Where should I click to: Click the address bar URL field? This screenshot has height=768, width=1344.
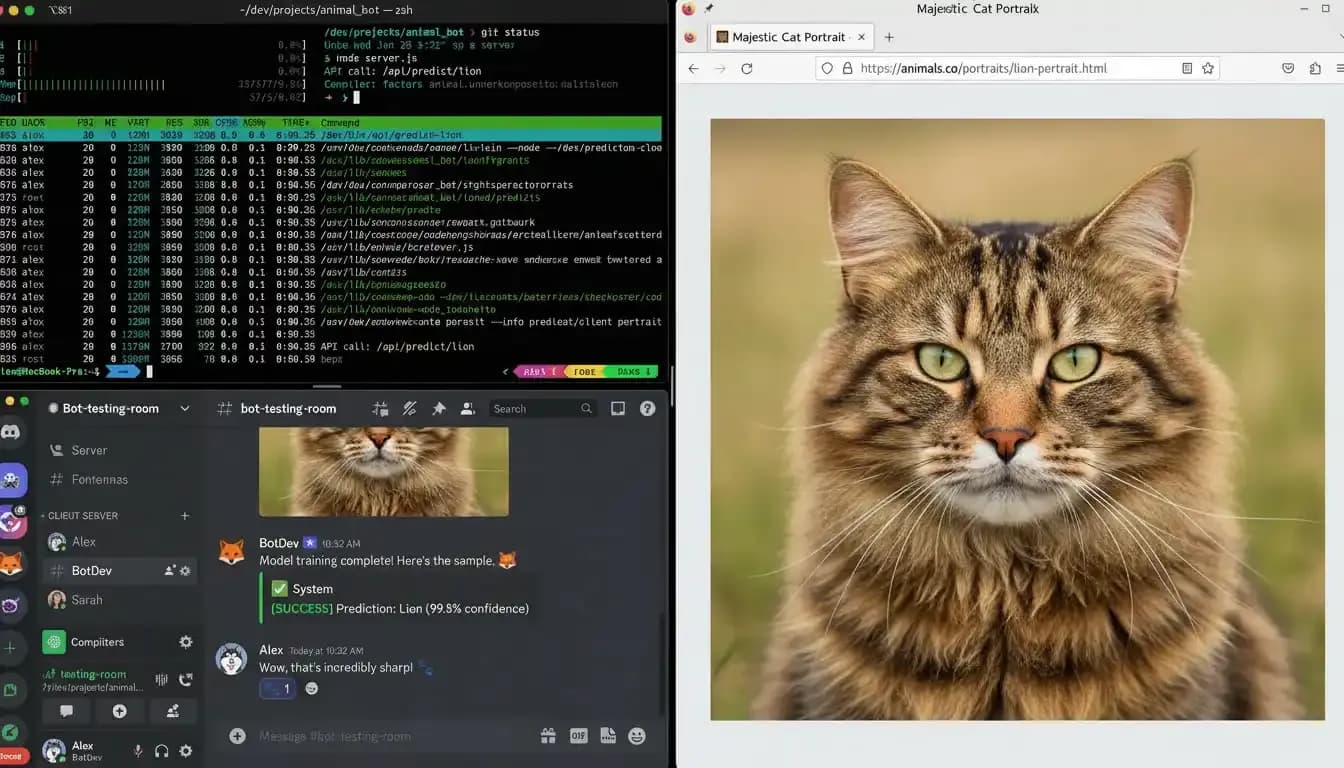(x=1000, y=68)
